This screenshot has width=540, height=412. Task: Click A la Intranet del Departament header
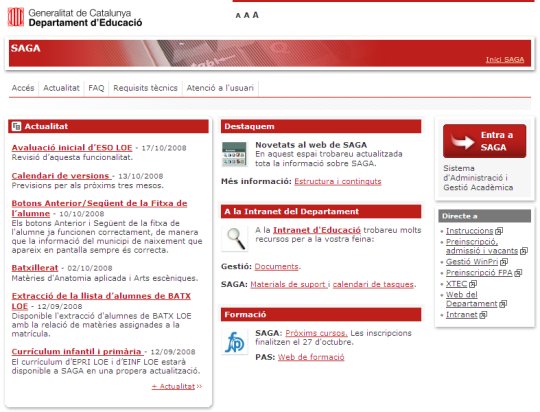[321, 212]
